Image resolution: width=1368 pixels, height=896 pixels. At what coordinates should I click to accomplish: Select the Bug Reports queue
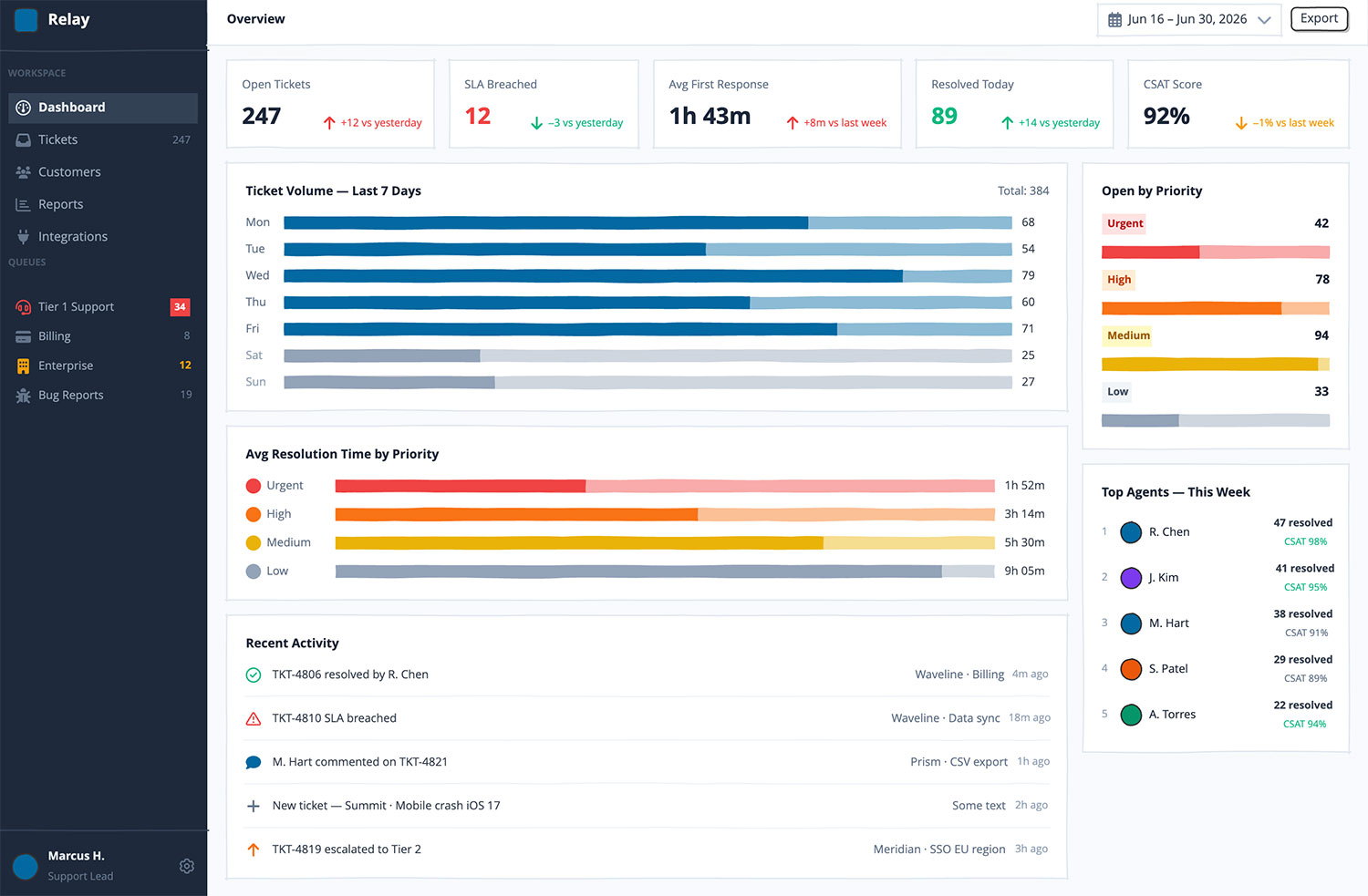[x=103, y=396]
